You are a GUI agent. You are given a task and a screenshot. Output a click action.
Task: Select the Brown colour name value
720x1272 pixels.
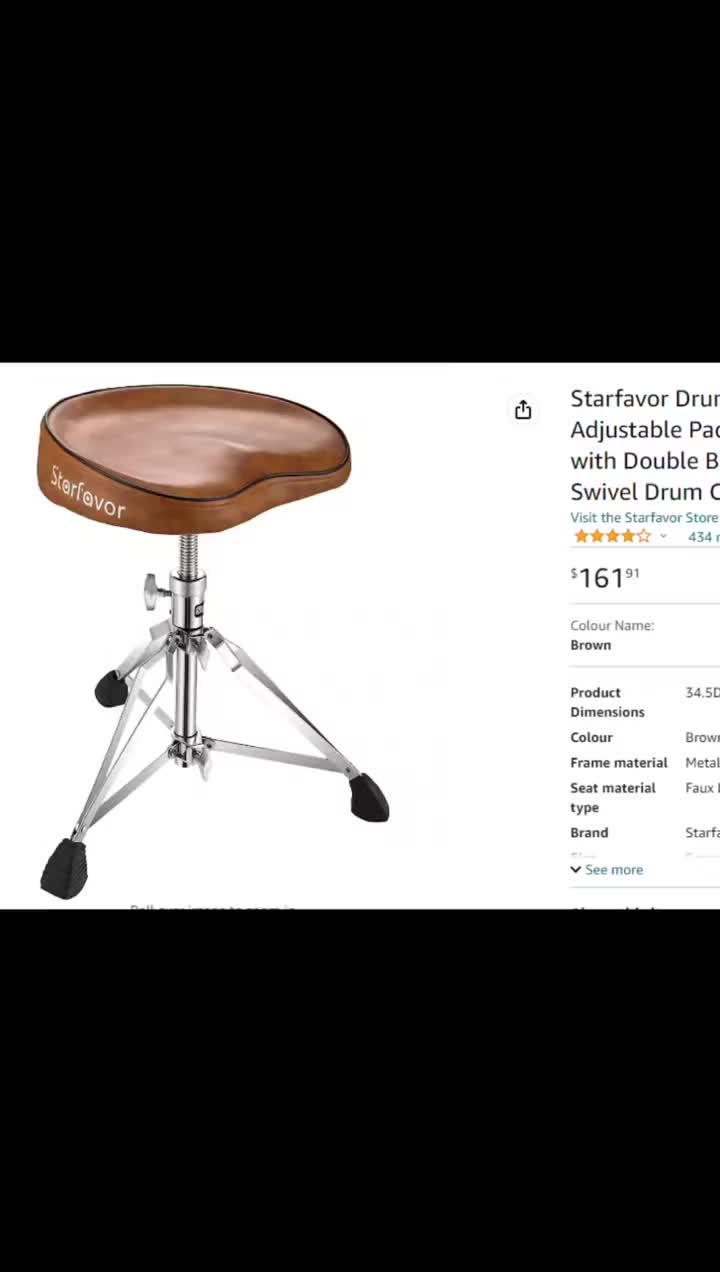(590, 645)
